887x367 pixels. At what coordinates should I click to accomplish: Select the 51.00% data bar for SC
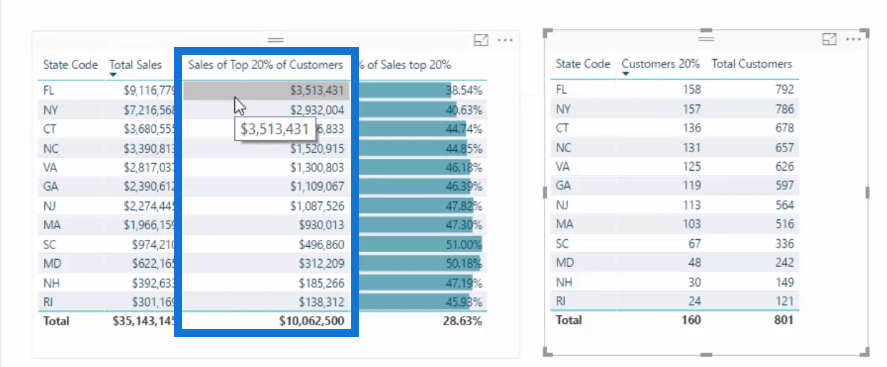[419, 244]
